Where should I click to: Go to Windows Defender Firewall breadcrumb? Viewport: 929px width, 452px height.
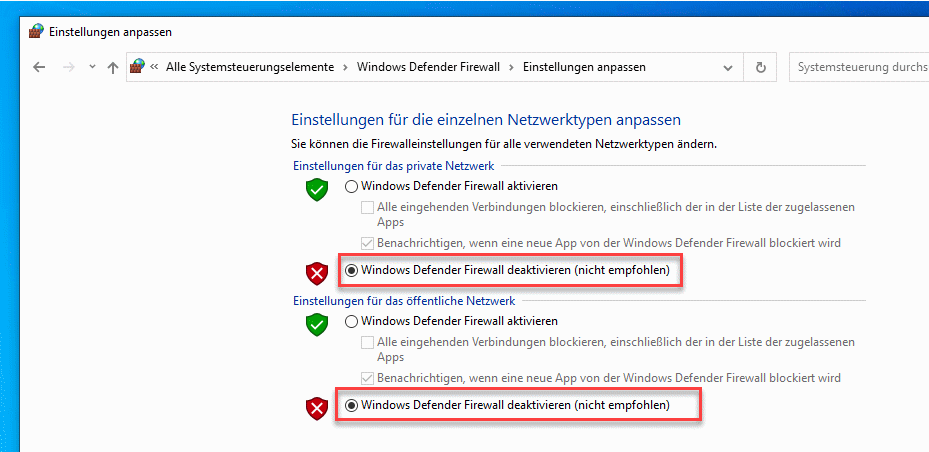coord(428,67)
